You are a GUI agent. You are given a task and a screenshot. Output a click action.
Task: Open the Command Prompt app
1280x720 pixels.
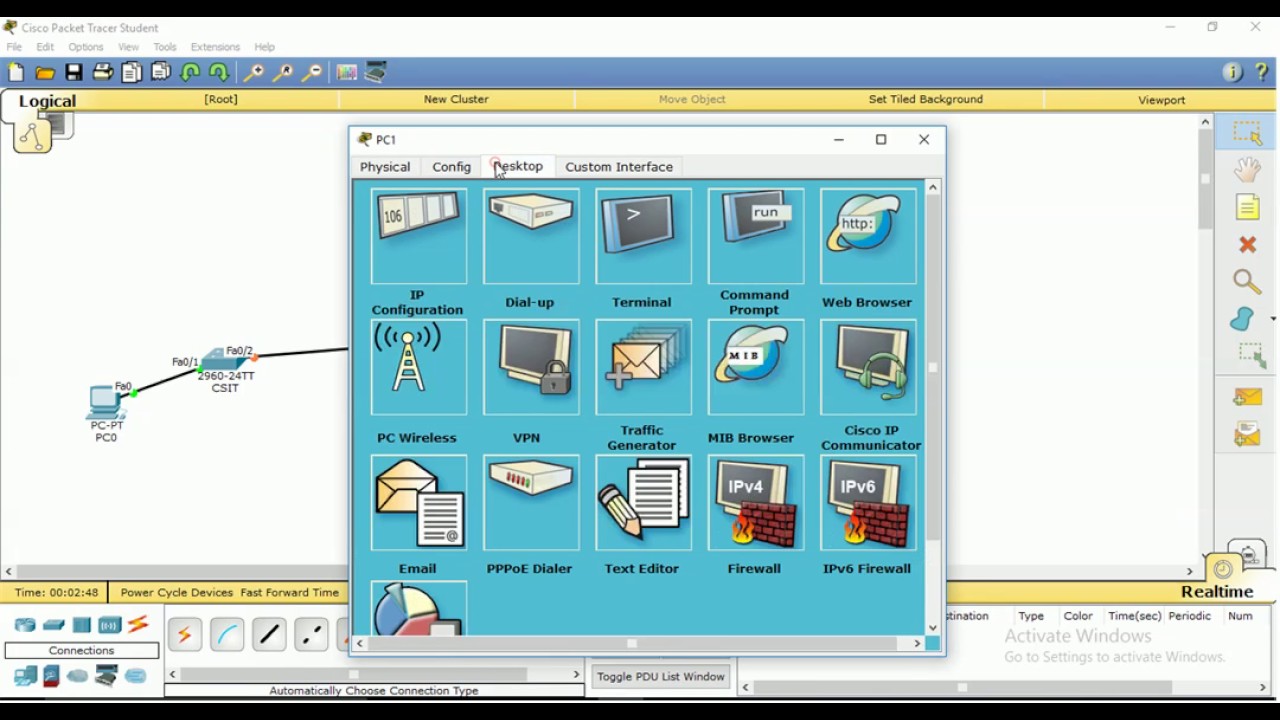coord(755,236)
